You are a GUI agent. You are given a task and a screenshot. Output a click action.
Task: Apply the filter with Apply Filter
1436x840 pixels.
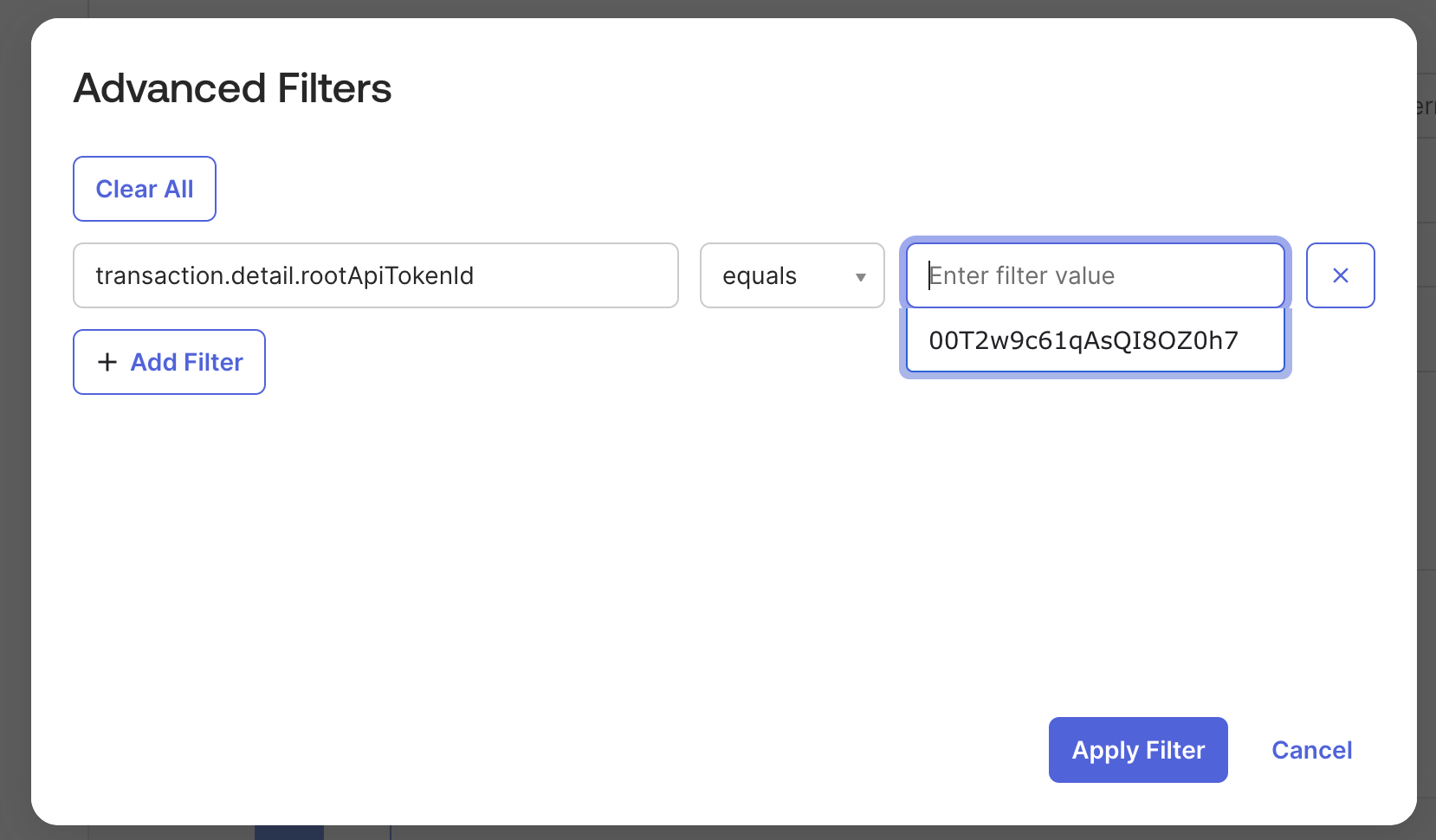1137,750
